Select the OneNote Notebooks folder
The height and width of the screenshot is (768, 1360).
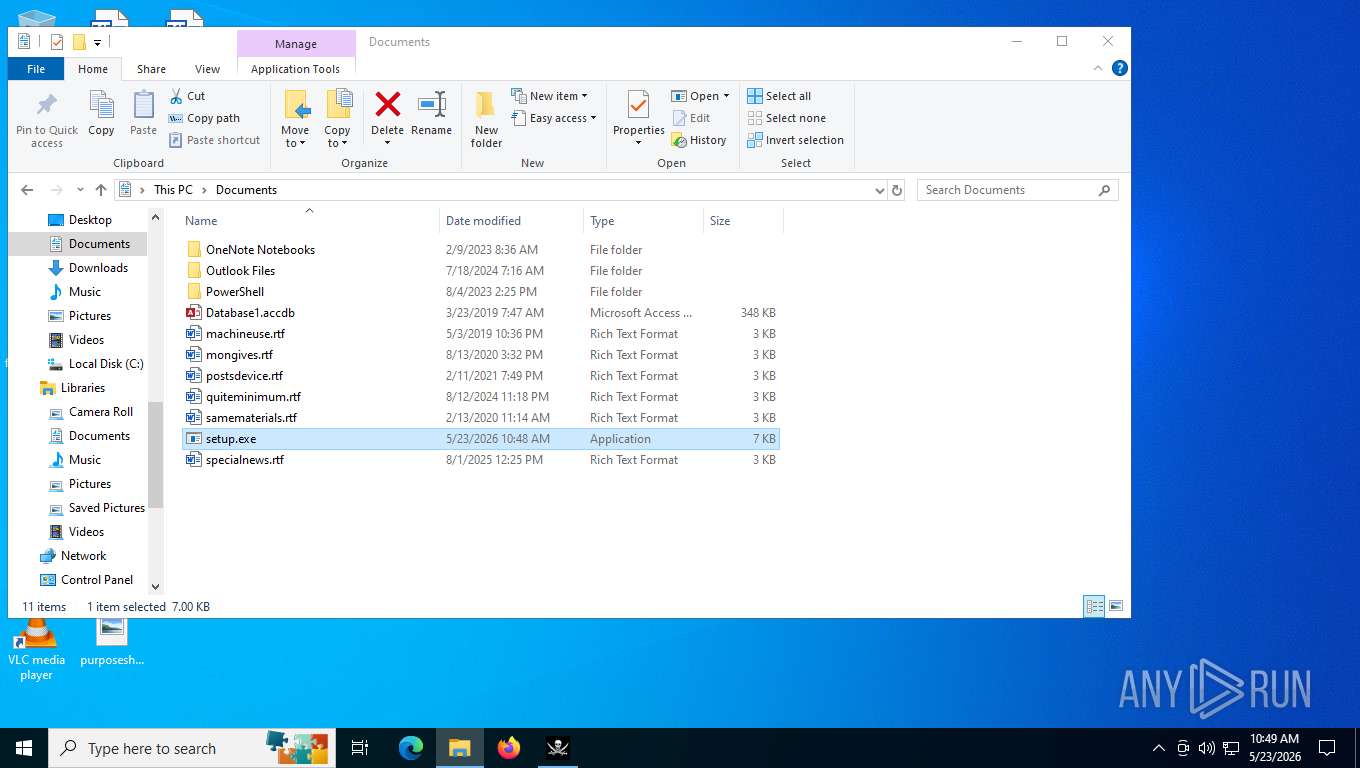(x=260, y=250)
